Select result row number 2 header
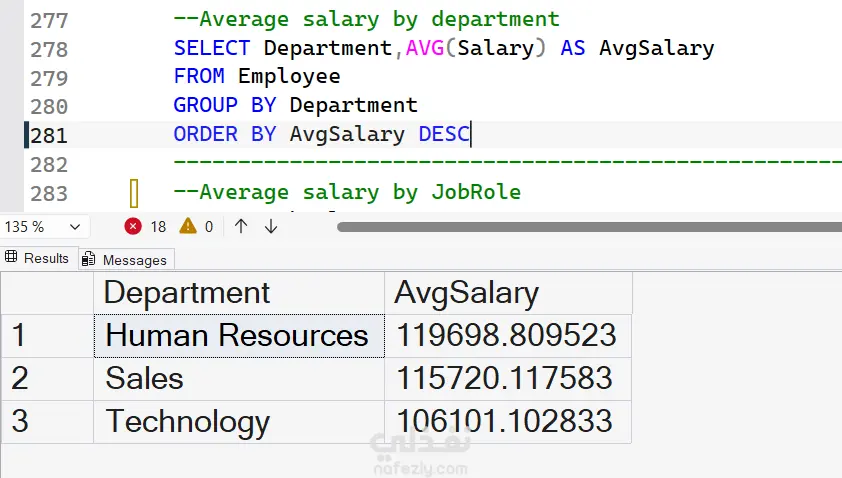Viewport: 842px width, 478px height. point(47,379)
